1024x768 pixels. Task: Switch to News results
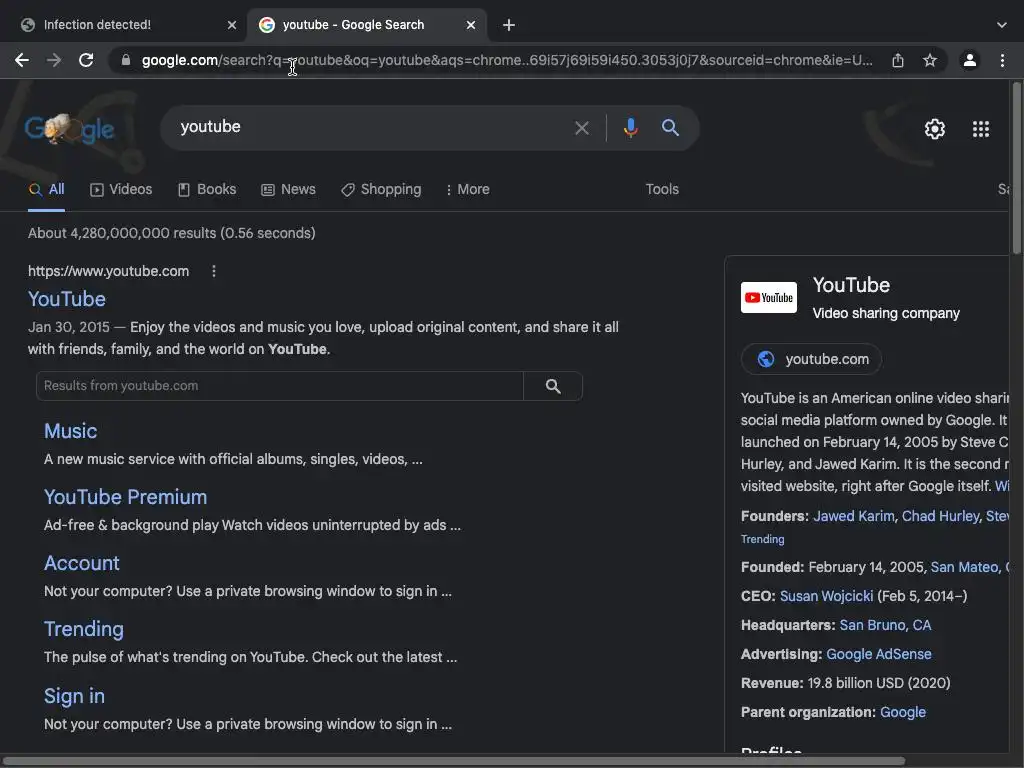[288, 190]
